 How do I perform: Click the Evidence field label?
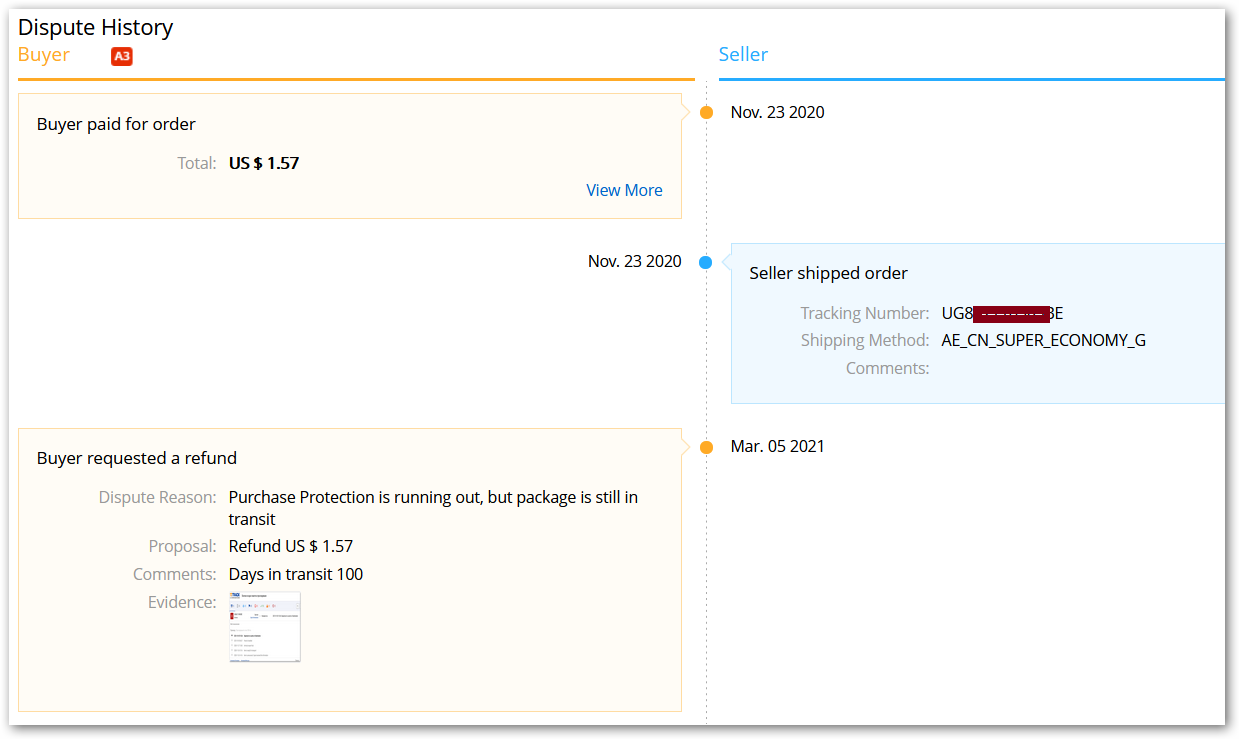[x=182, y=602]
